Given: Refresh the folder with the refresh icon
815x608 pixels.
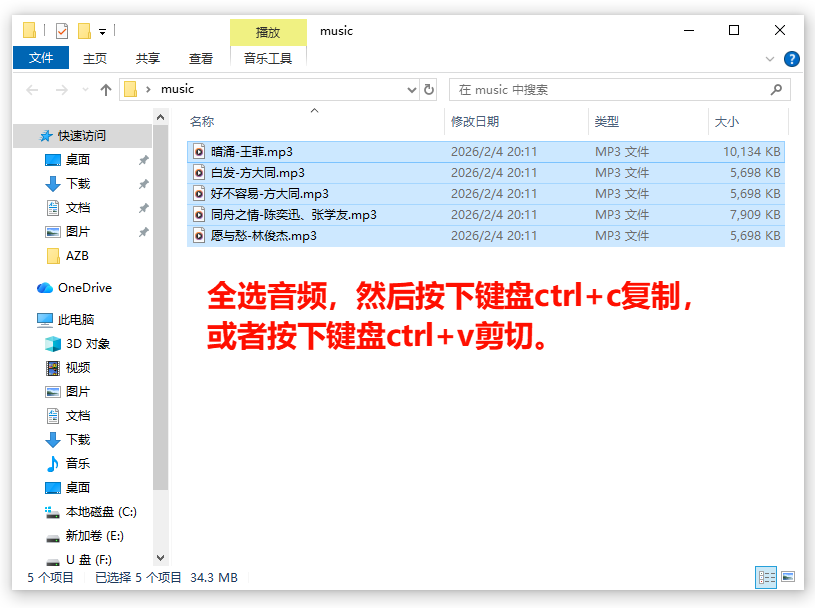Looking at the screenshot, I should pyautogui.click(x=428, y=89).
